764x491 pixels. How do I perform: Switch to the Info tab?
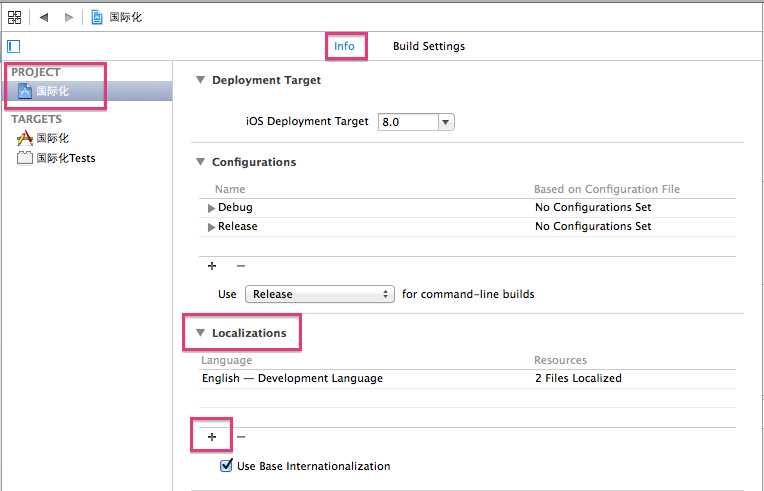(x=344, y=46)
